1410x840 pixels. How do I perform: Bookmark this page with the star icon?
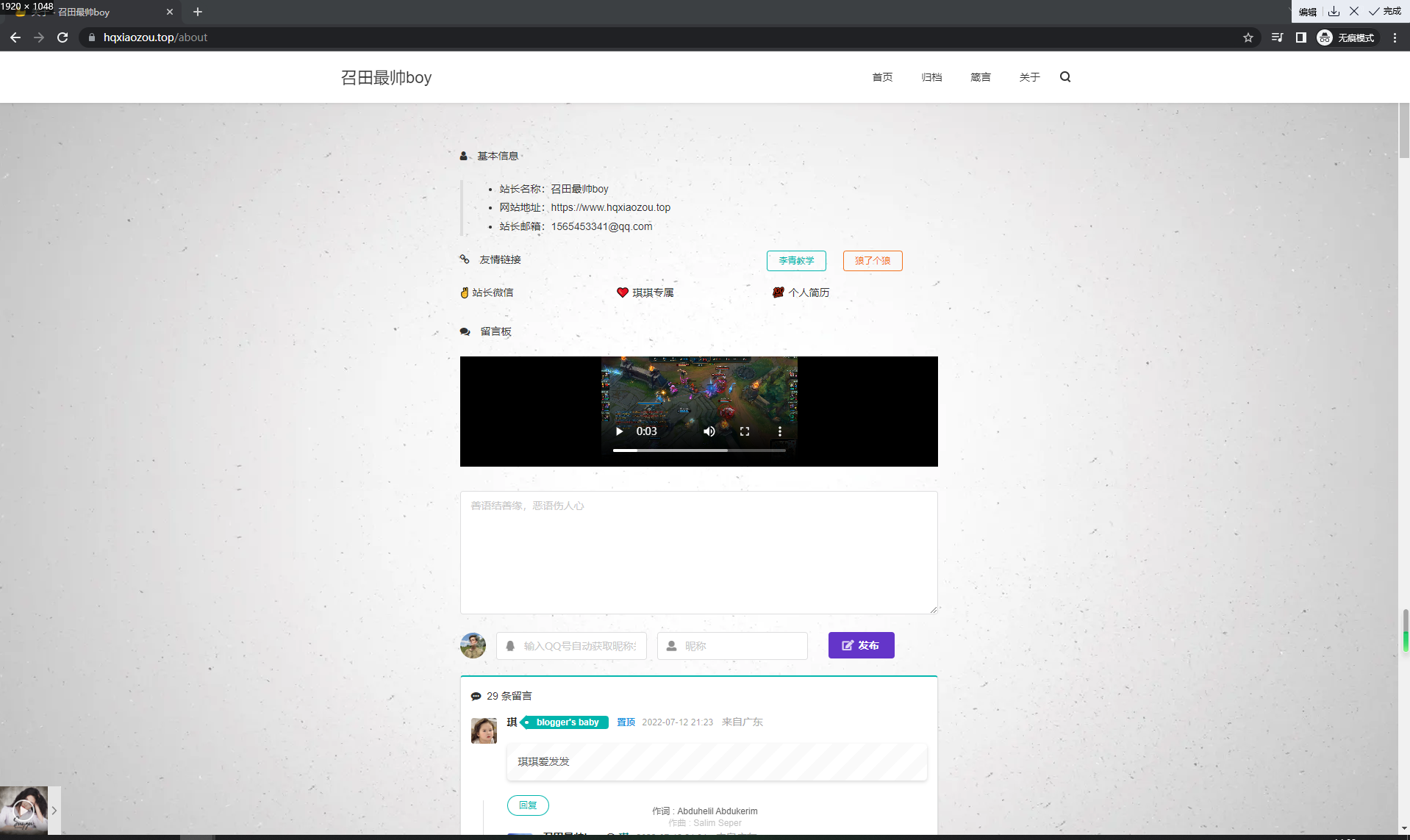coord(1248,37)
